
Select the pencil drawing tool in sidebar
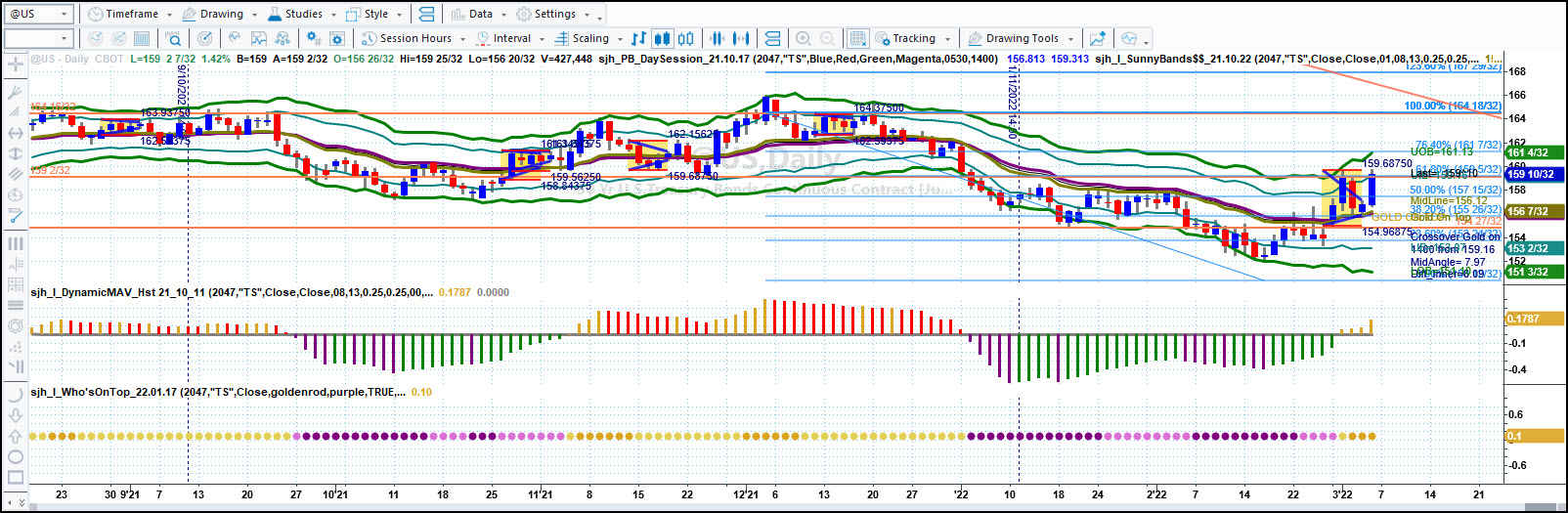pyautogui.click(x=16, y=215)
